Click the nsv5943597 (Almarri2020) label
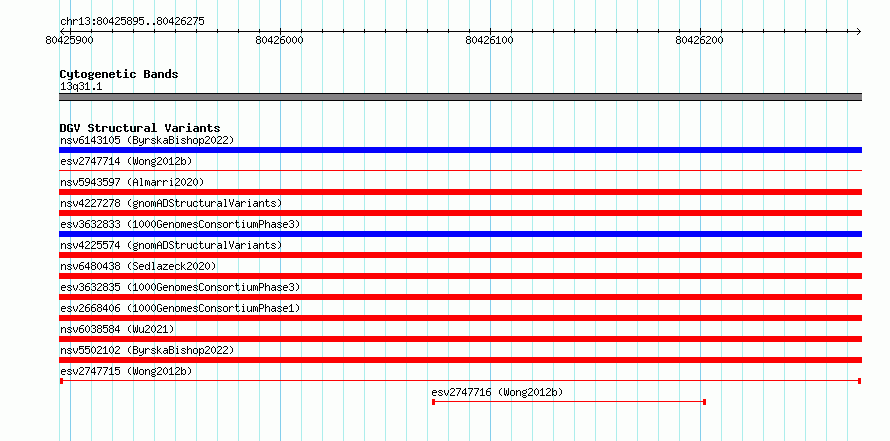This screenshot has height=441, width=890. click(x=132, y=182)
